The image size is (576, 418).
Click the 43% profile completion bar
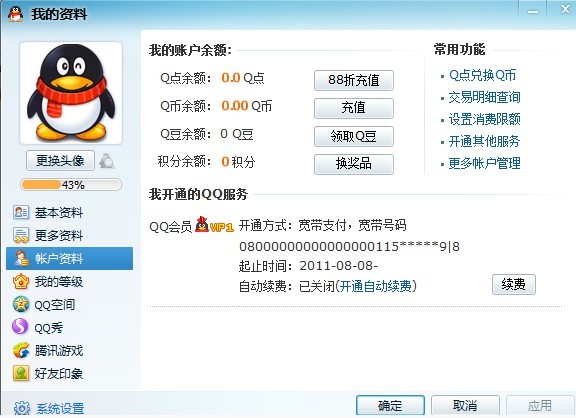click(71, 184)
